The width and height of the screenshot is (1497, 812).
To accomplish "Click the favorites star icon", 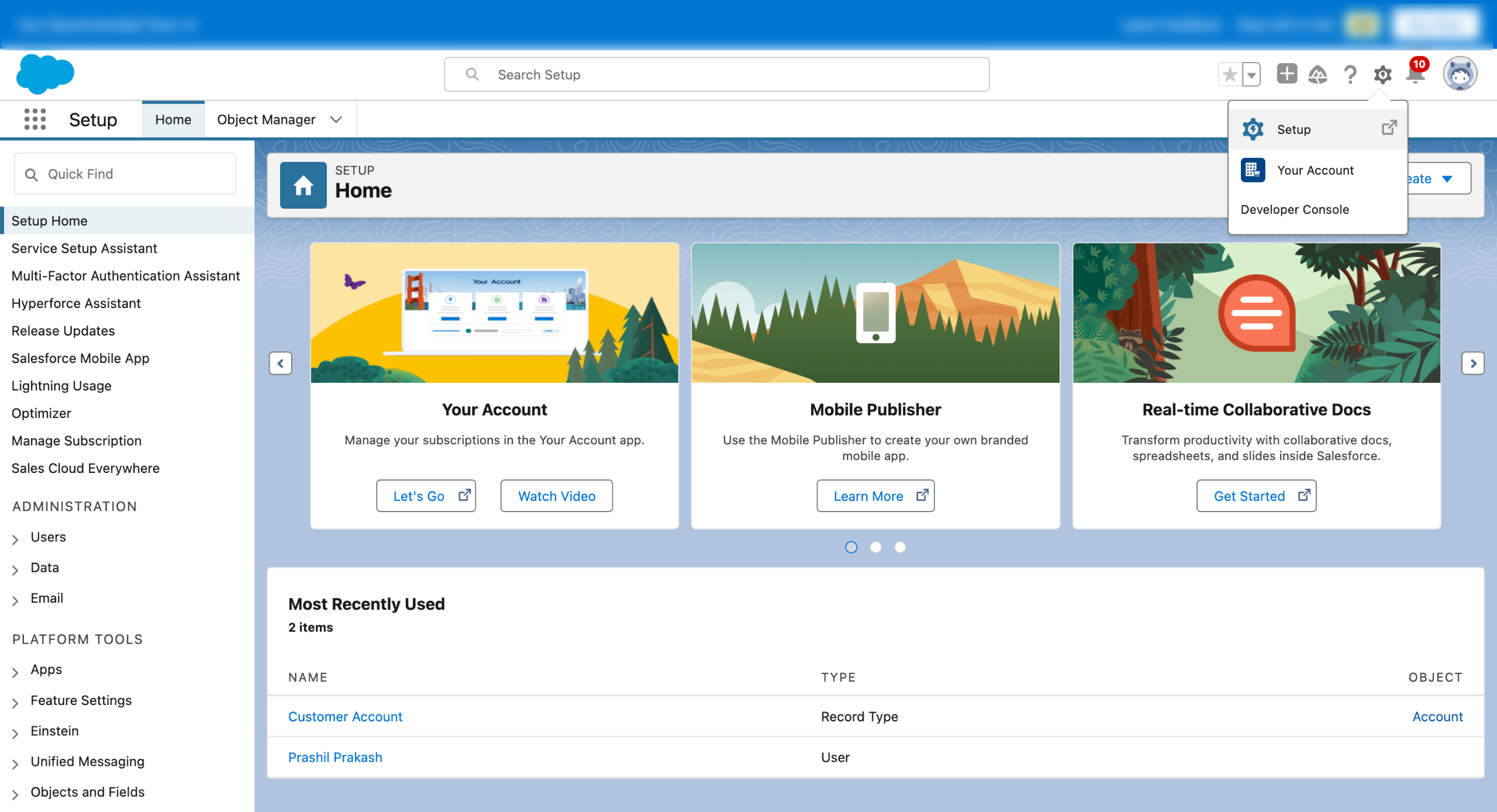I will 1230,74.
